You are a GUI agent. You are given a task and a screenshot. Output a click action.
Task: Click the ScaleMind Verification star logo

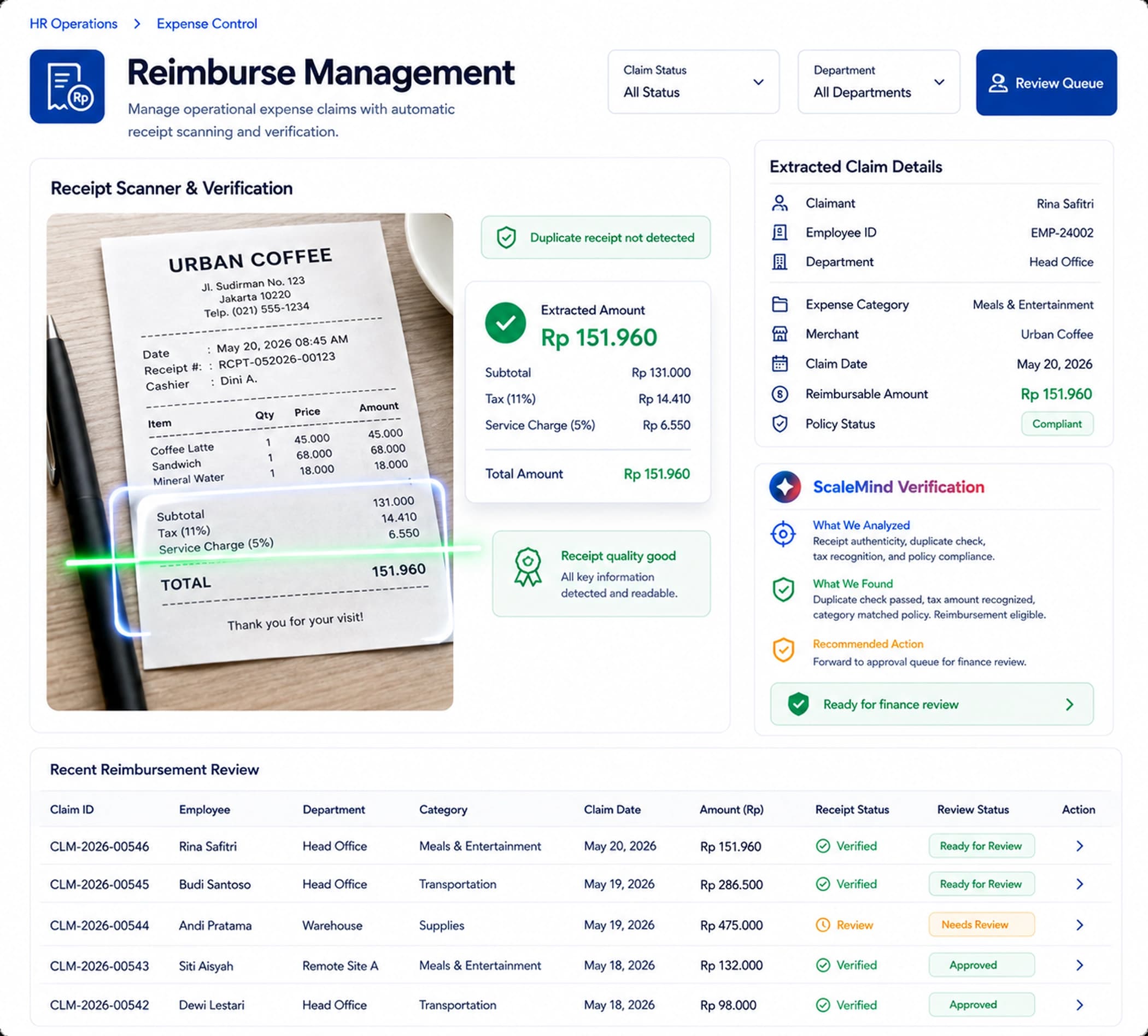[x=784, y=487]
